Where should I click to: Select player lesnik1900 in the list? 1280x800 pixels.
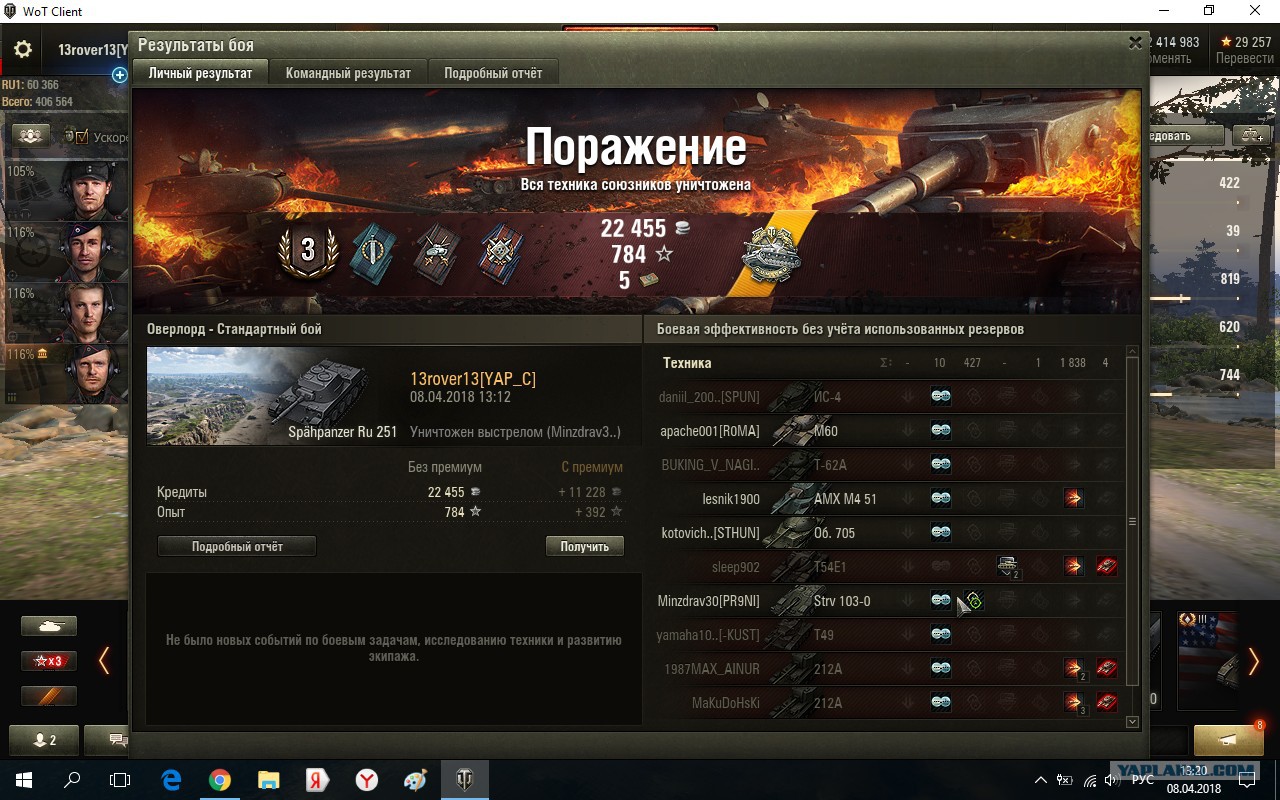[731, 499]
